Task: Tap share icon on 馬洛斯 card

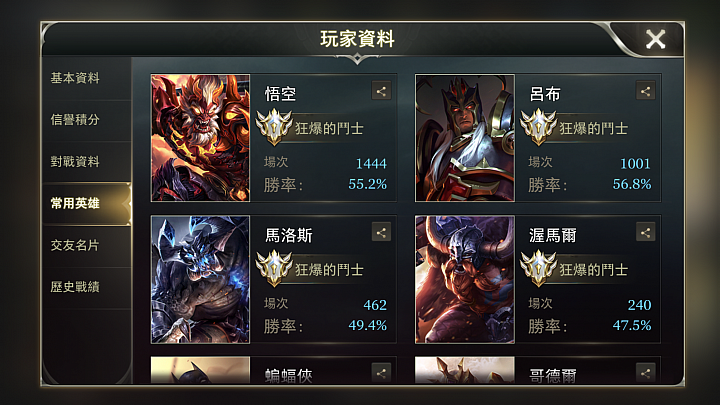Action: click(x=381, y=232)
